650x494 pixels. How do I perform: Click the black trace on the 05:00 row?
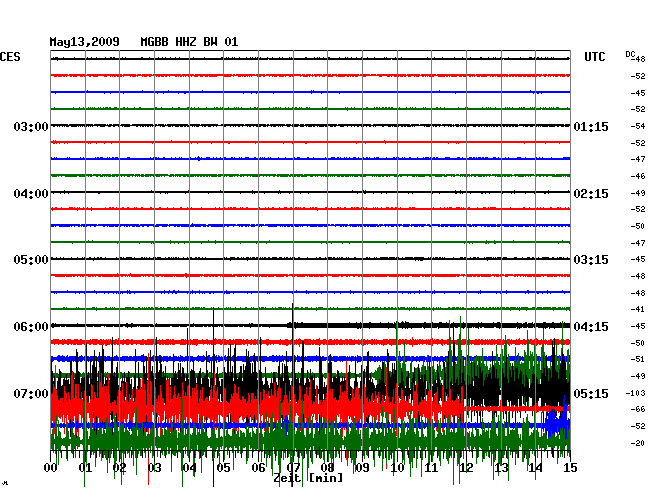(310, 259)
